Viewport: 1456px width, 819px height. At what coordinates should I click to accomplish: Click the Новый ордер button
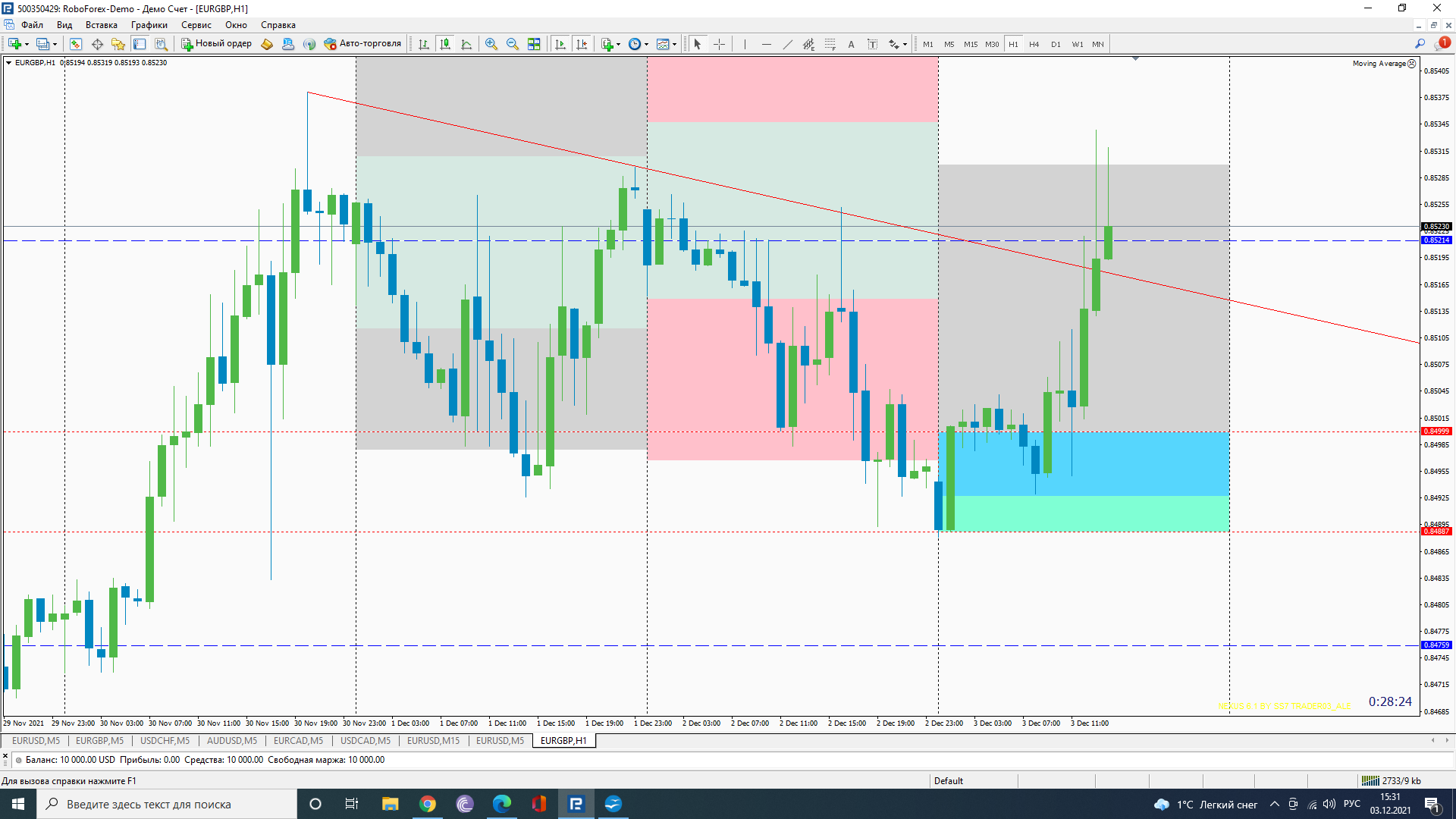[216, 43]
